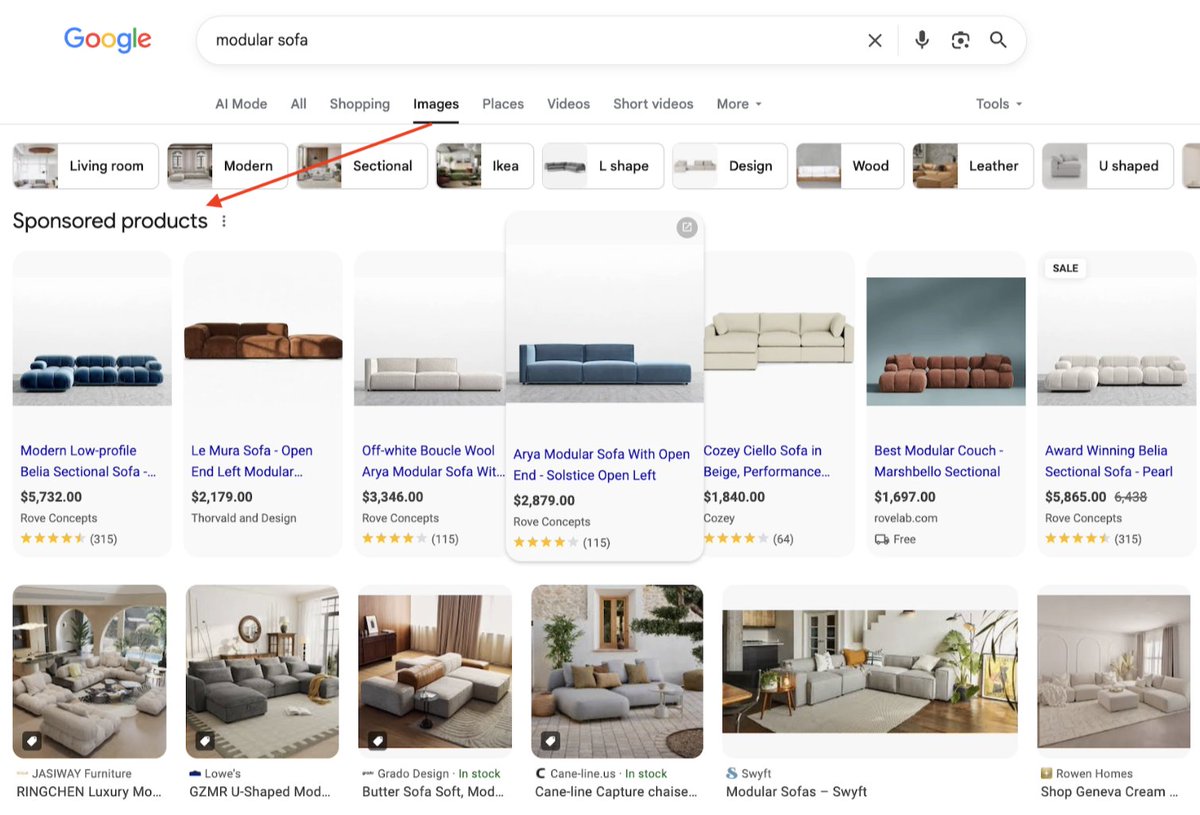The width and height of the screenshot is (1200, 815).
Task: Open Lowe's gray U-shaped sofa image
Action: [263, 671]
